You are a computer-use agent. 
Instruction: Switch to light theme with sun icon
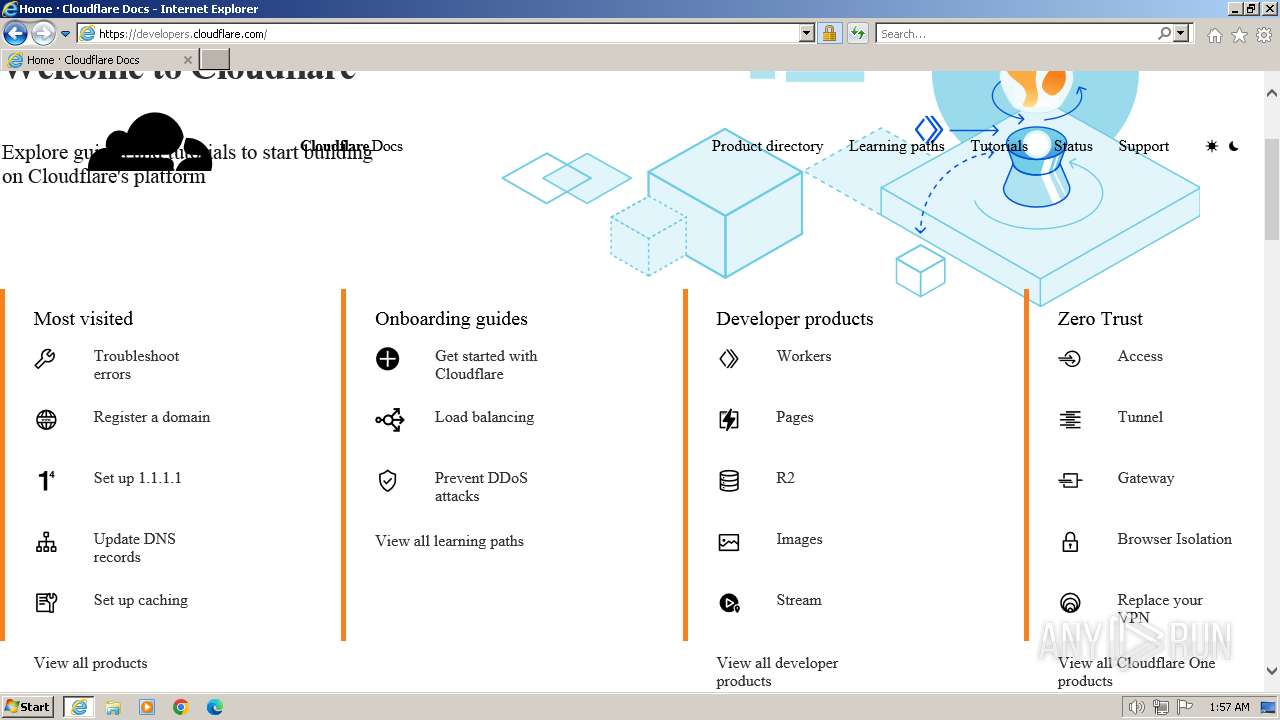pos(1212,146)
